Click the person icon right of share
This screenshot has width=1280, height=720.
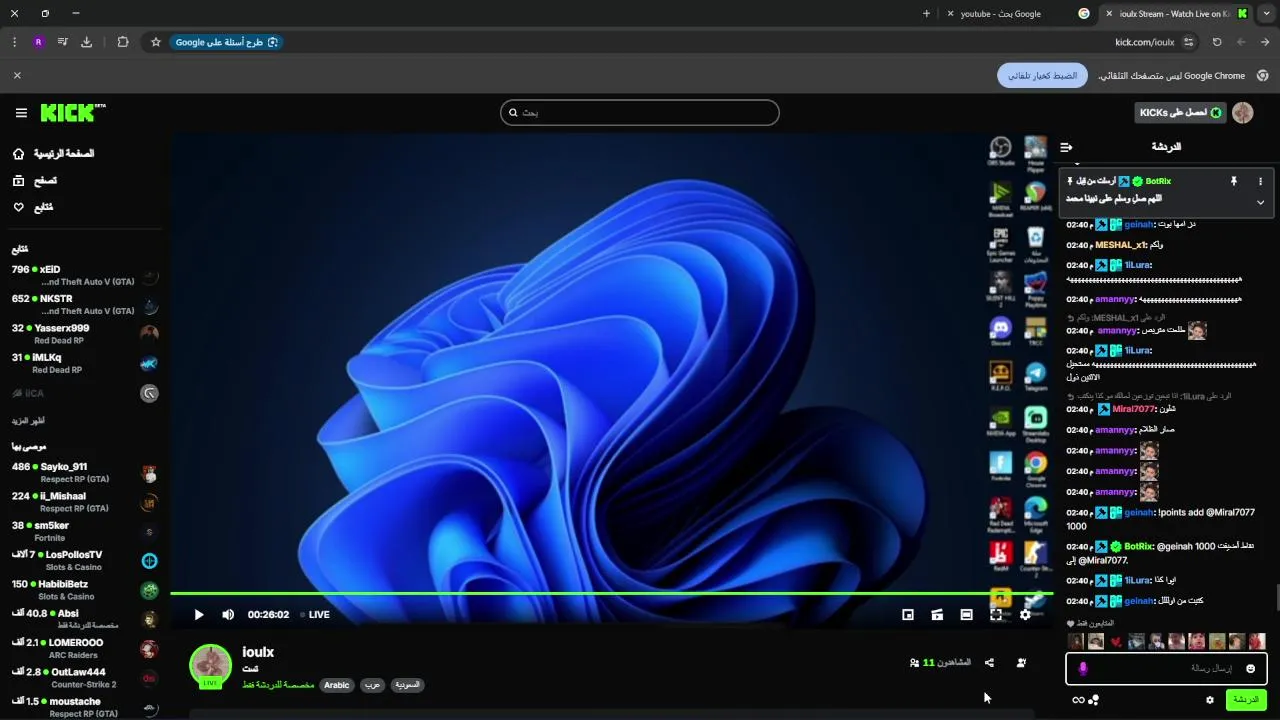(x=1021, y=663)
